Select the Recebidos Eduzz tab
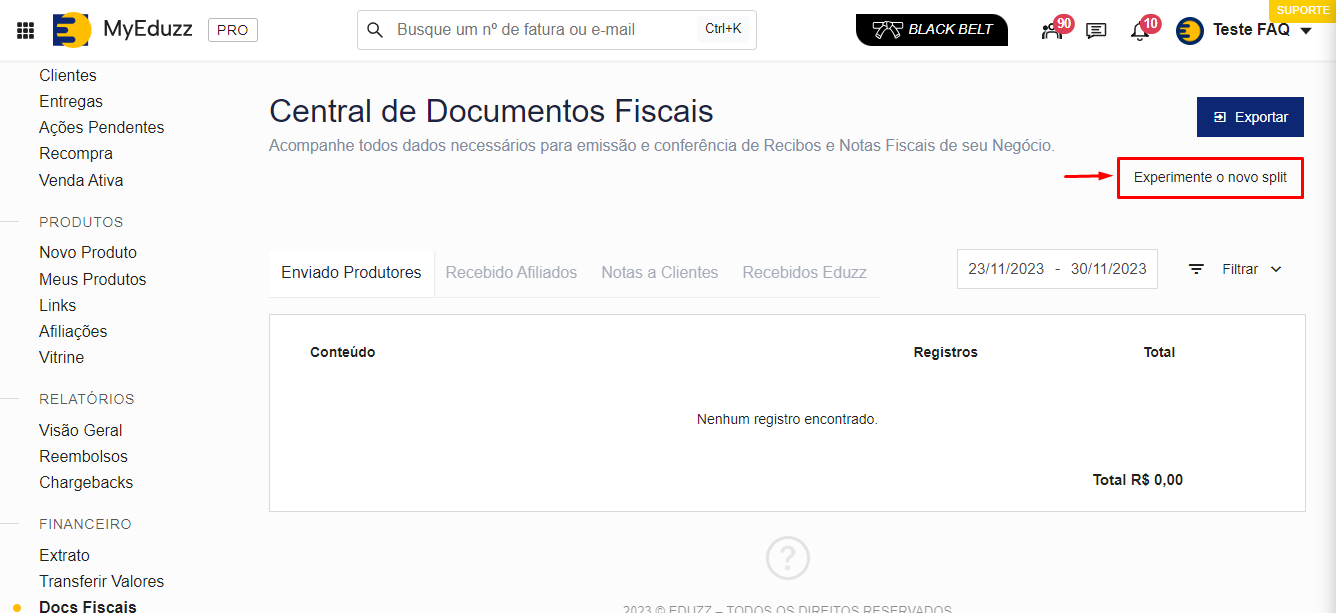Viewport: 1336px width, 613px height. click(x=804, y=272)
